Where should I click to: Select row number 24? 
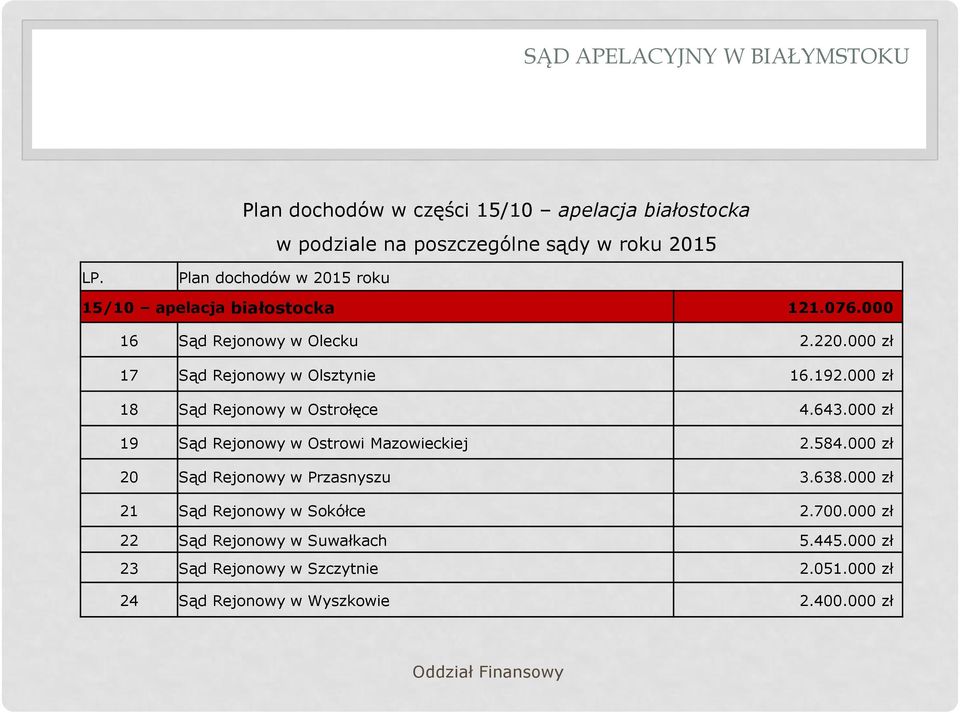(129, 600)
